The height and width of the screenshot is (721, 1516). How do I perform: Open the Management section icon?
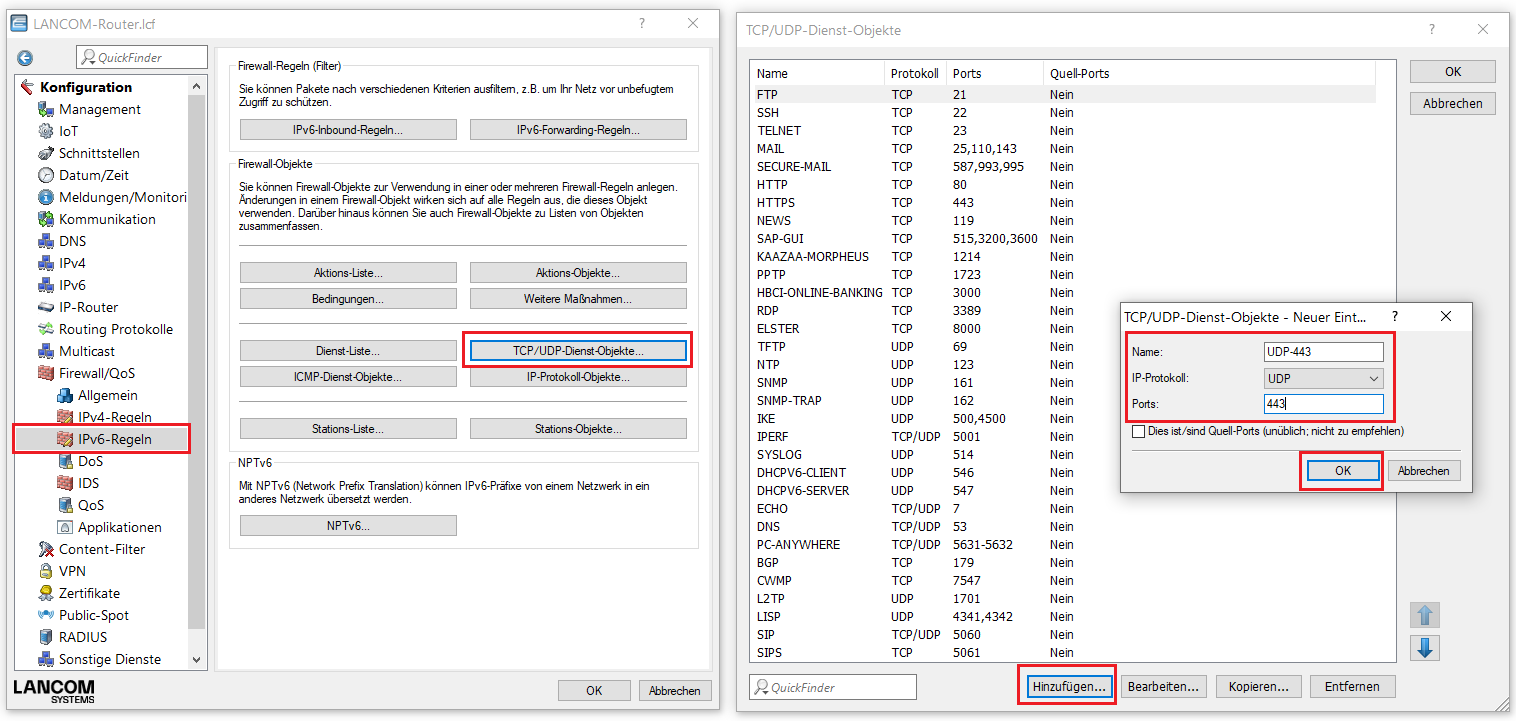[x=45, y=109]
